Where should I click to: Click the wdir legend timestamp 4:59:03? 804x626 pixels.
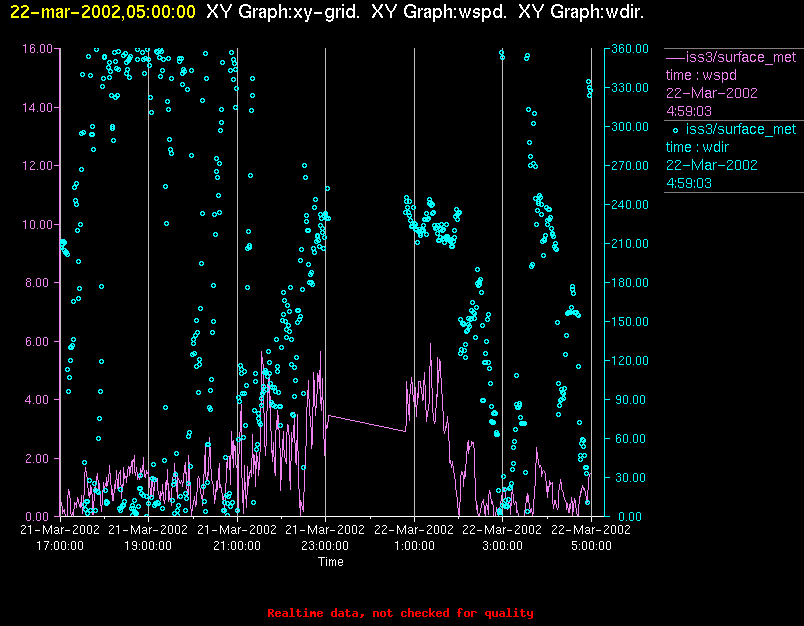pos(689,183)
